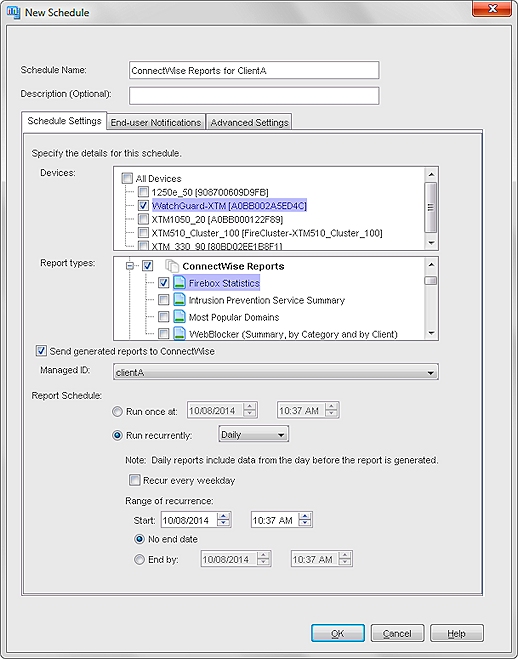Select the Firebox Statistics report label
This screenshot has height=659, width=518.
tap(224, 283)
